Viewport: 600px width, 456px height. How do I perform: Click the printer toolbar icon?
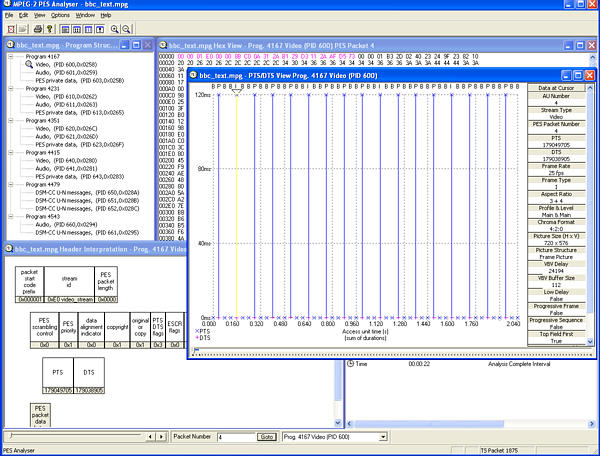38,29
